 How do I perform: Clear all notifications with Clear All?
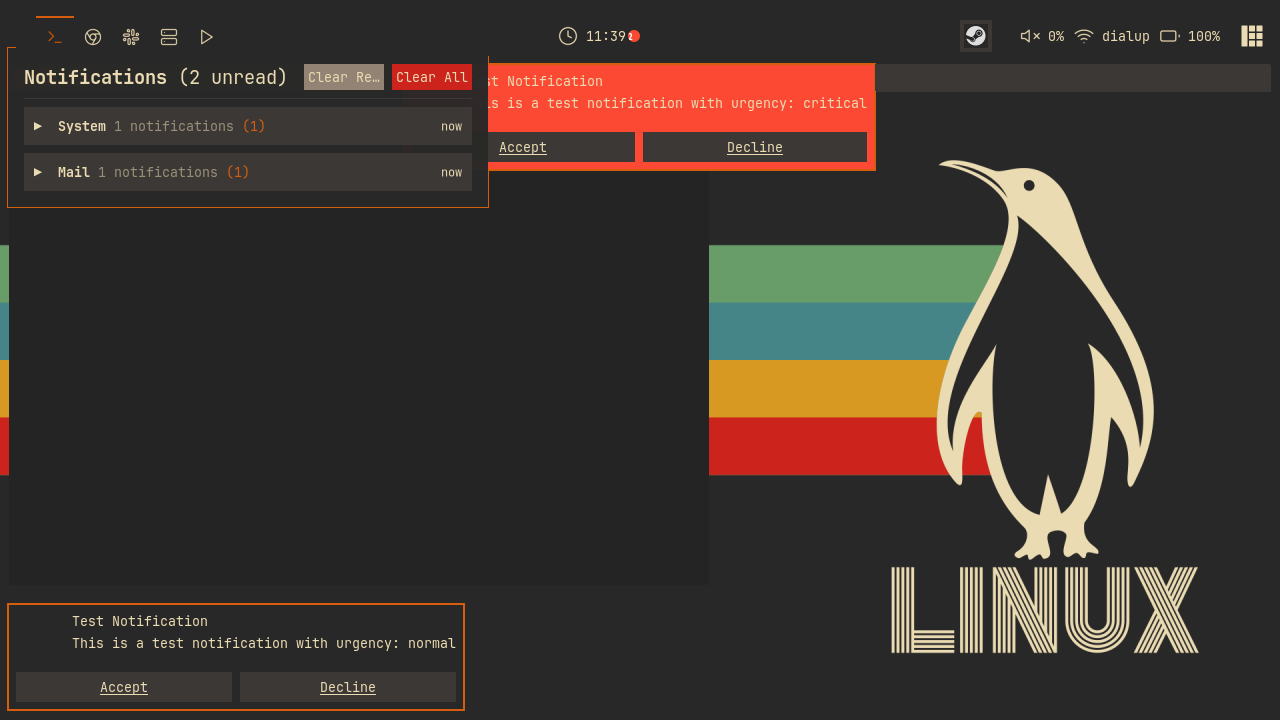click(x=432, y=77)
